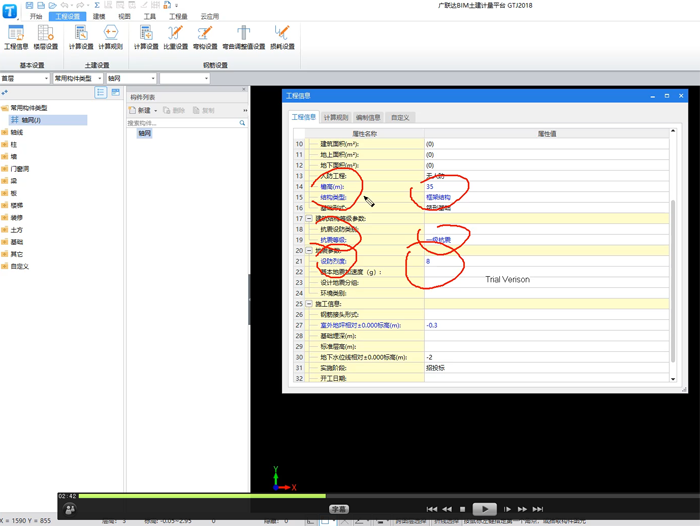Expand the 自定义 category in navigation tree

pyautogui.click(x=5, y=266)
